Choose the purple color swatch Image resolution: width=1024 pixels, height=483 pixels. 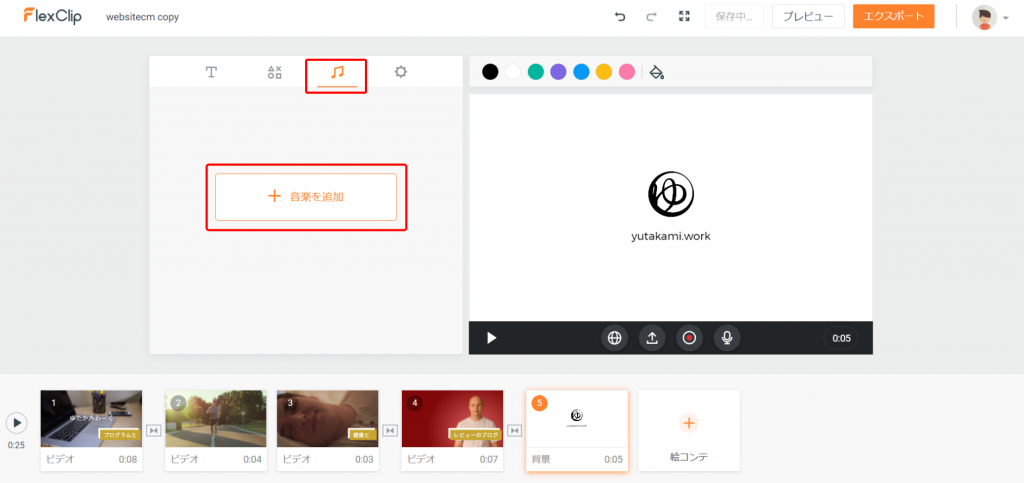pyautogui.click(x=558, y=72)
